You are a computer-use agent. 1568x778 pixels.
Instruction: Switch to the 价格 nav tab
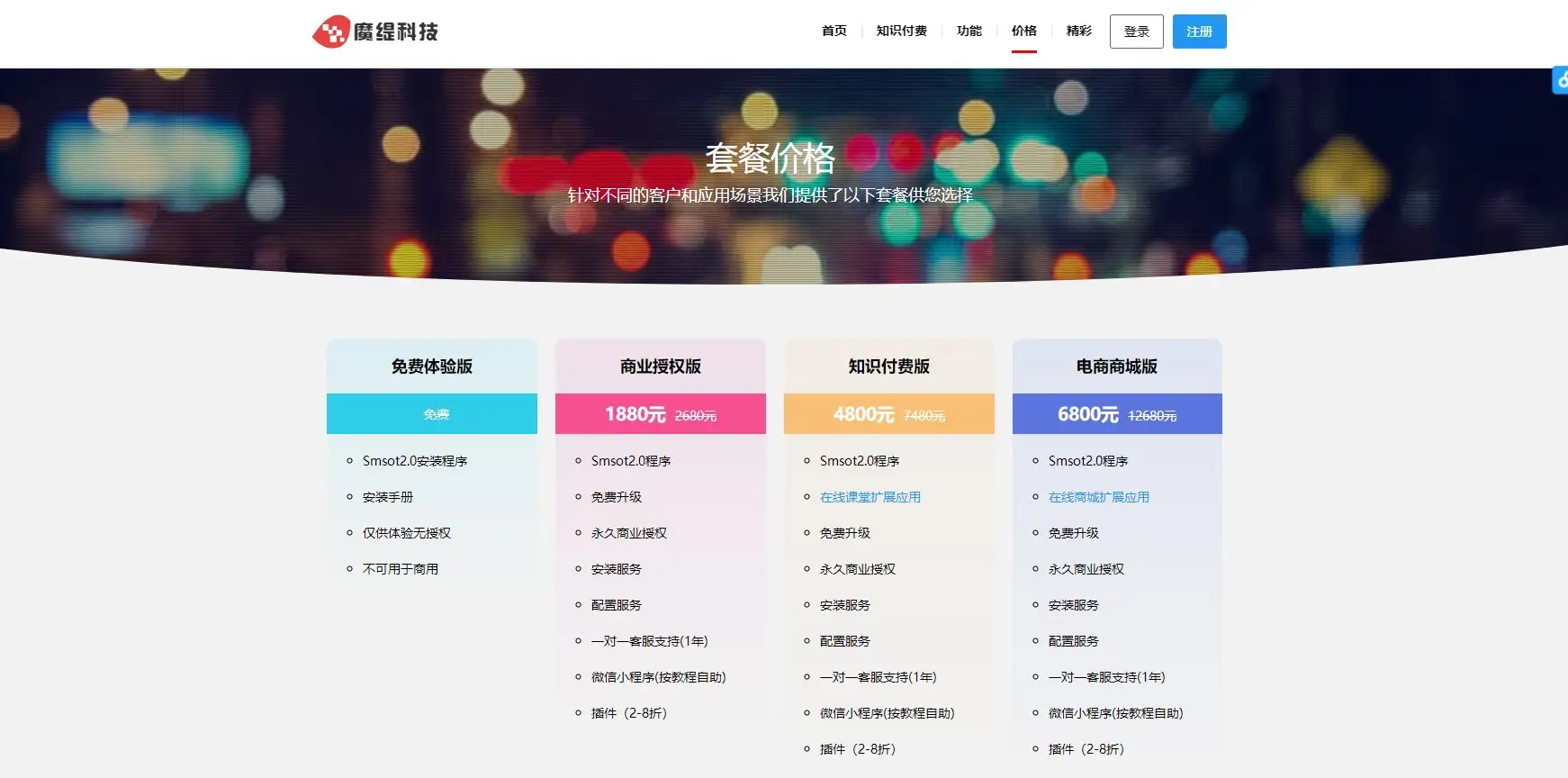pos(1023,32)
